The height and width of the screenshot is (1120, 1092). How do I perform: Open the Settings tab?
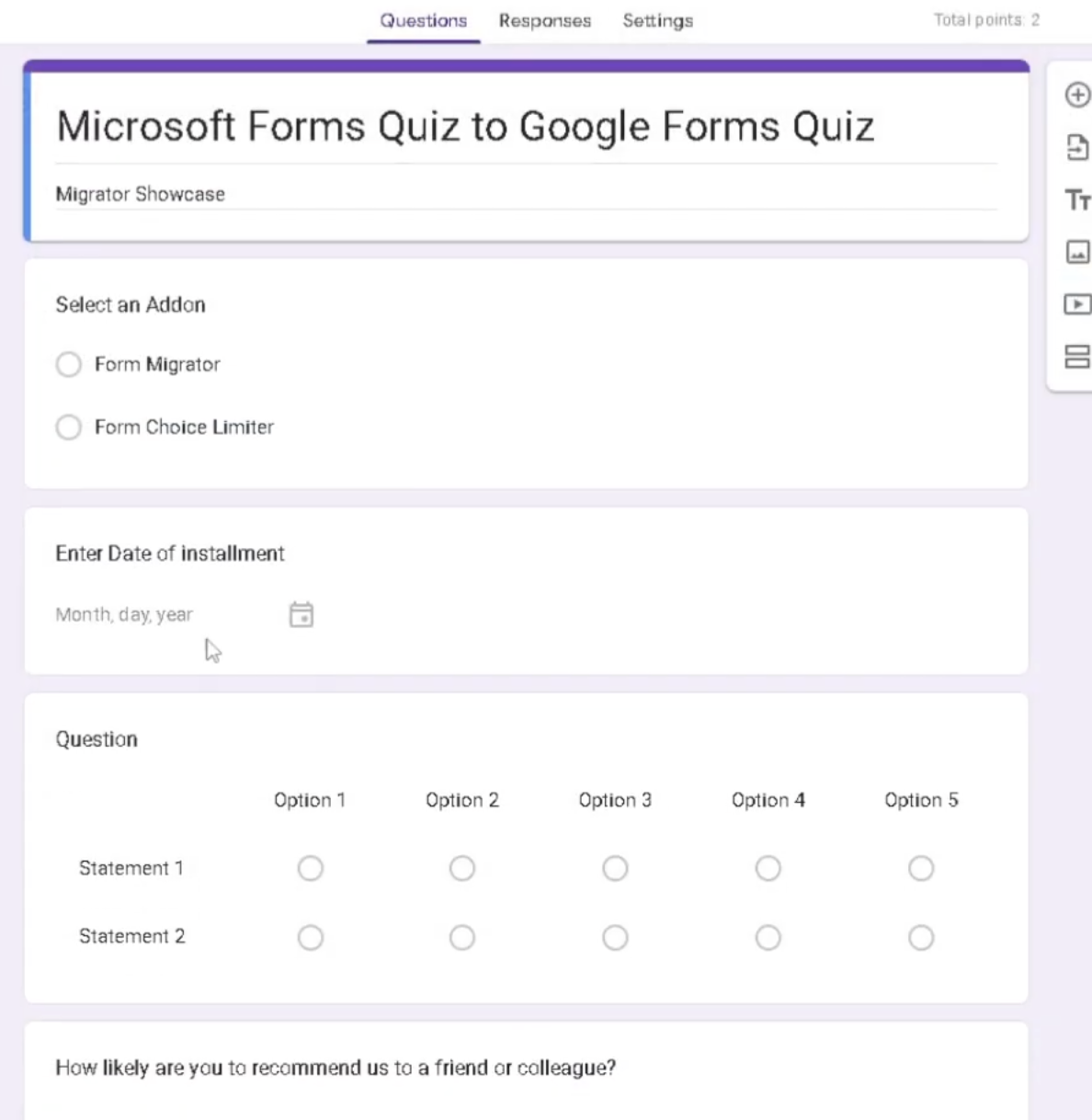(658, 21)
